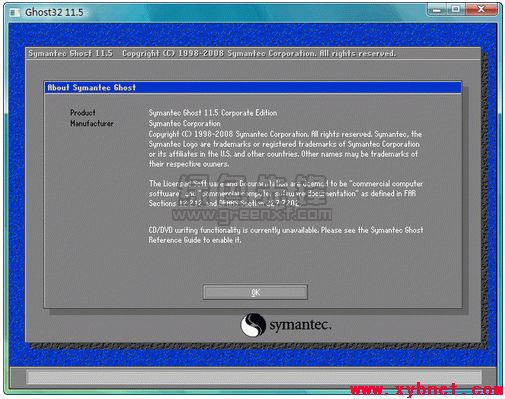
Task: Click the 'their respective owners.' text line
Action: [x=189, y=164]
